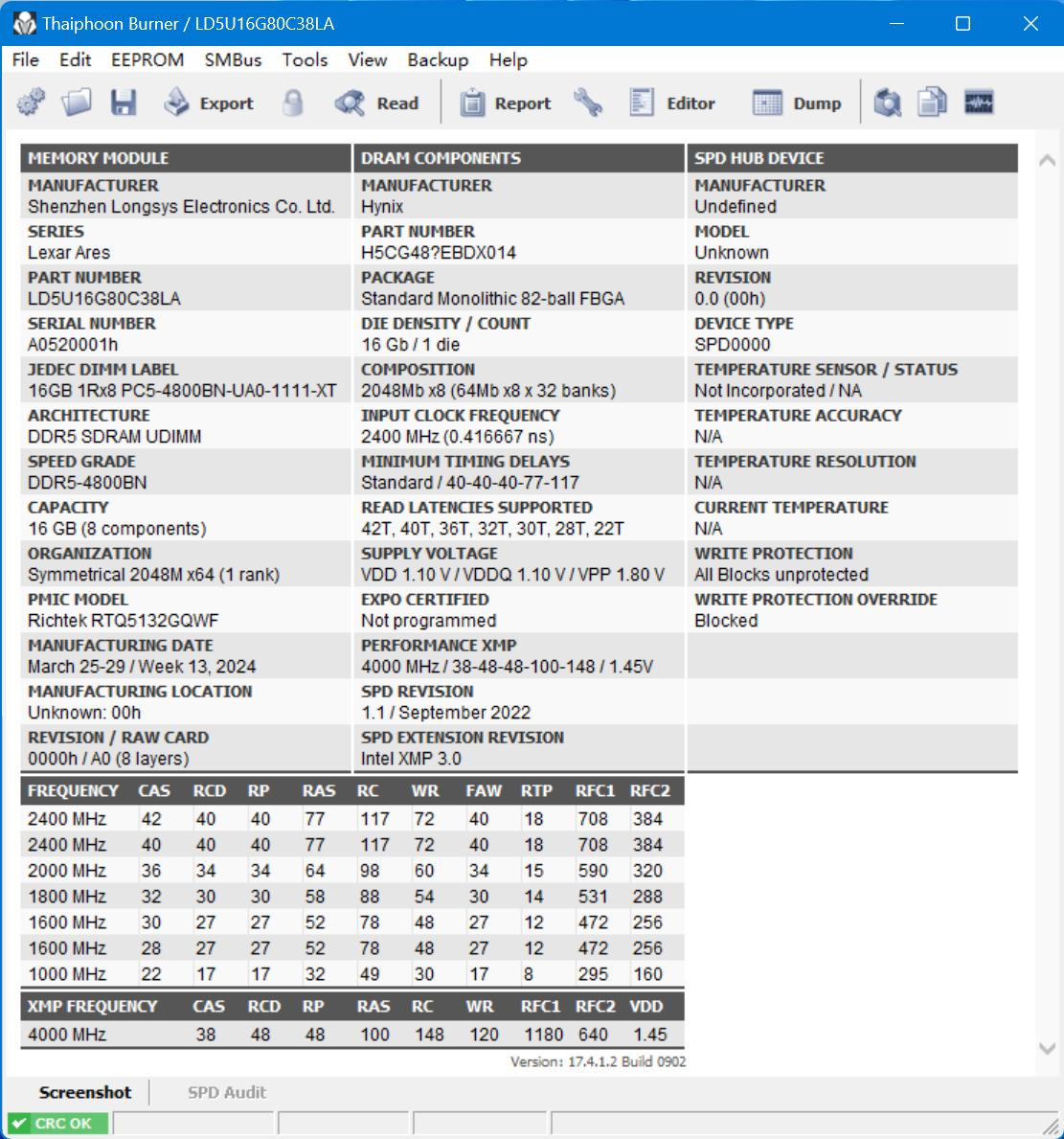Image resolution: width=1064 pixels, height=1139 pixels.
Task: Select the Screenshot tab
Action: pos(85,1092)
